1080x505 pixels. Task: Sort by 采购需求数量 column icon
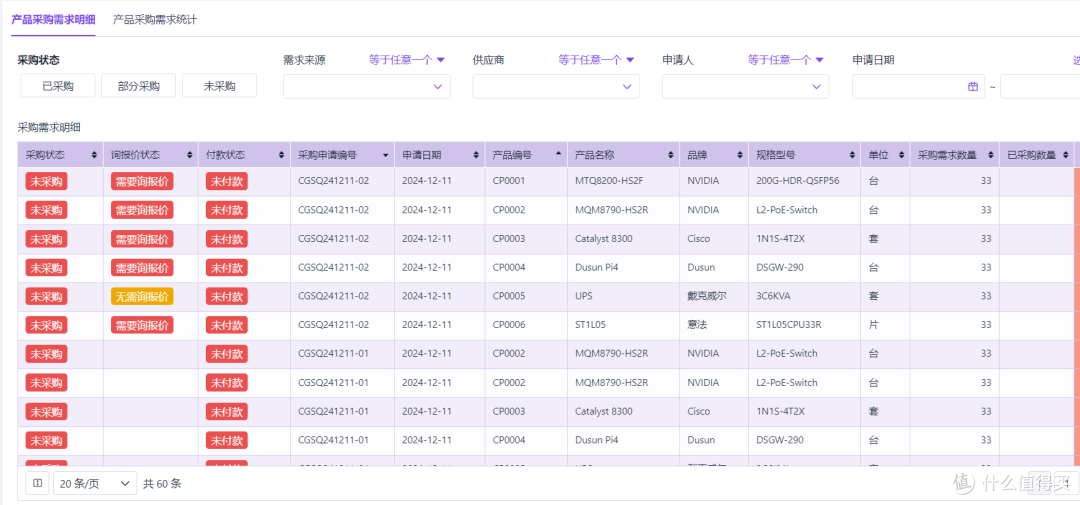click(991, 156)
